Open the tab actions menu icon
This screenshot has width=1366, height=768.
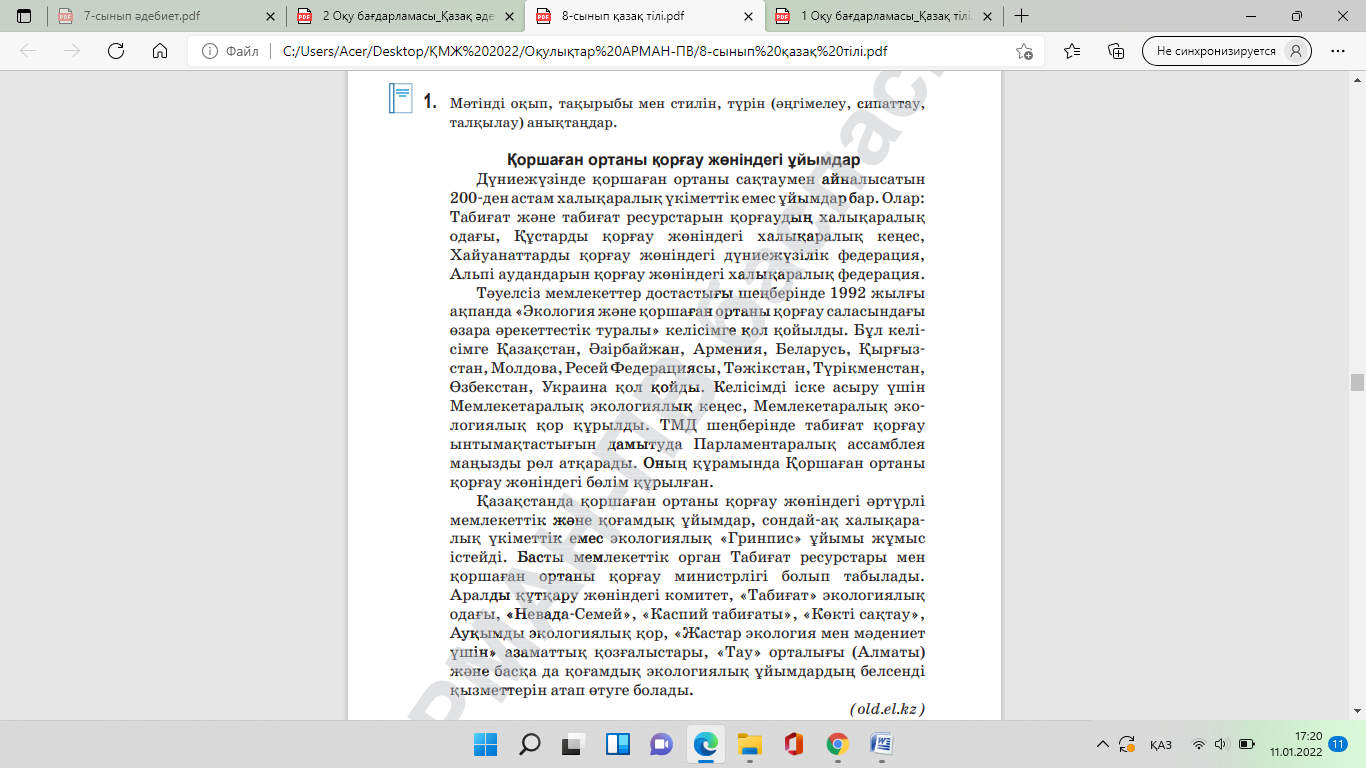tap(24, 16)
